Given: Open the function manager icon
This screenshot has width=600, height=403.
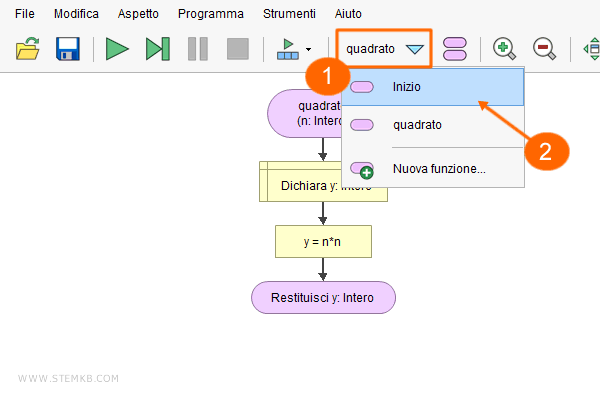Looking at the screenshot, I should (x=455, y=48).
